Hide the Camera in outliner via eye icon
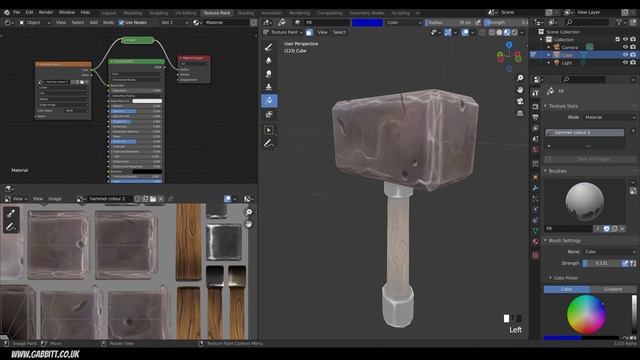 (625, 47)
